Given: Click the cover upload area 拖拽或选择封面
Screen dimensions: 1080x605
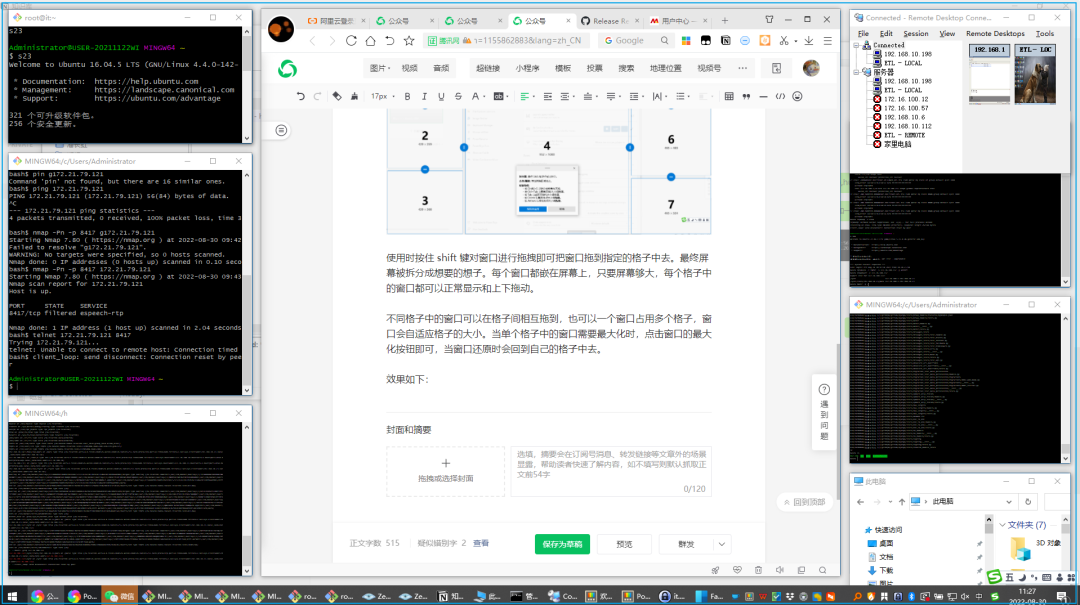Looking at the screenshot, I should pyautogui.click(x=447, y=470).
